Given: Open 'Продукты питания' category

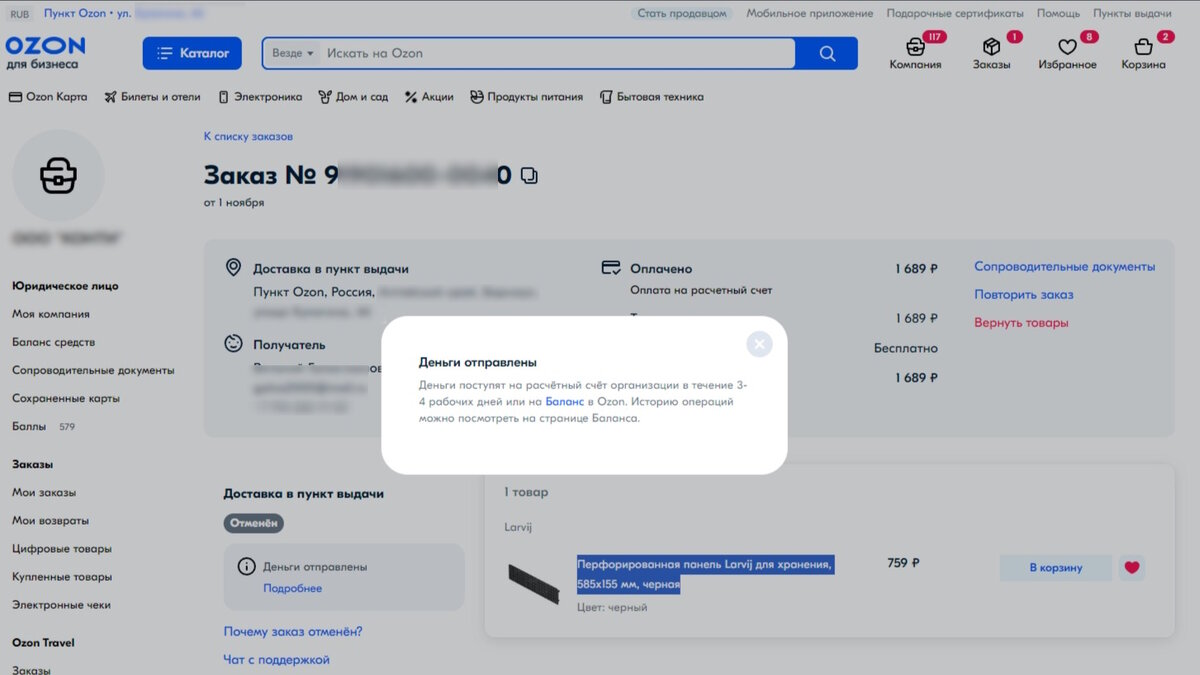Looking at the screenshot, I should (526, 97).
